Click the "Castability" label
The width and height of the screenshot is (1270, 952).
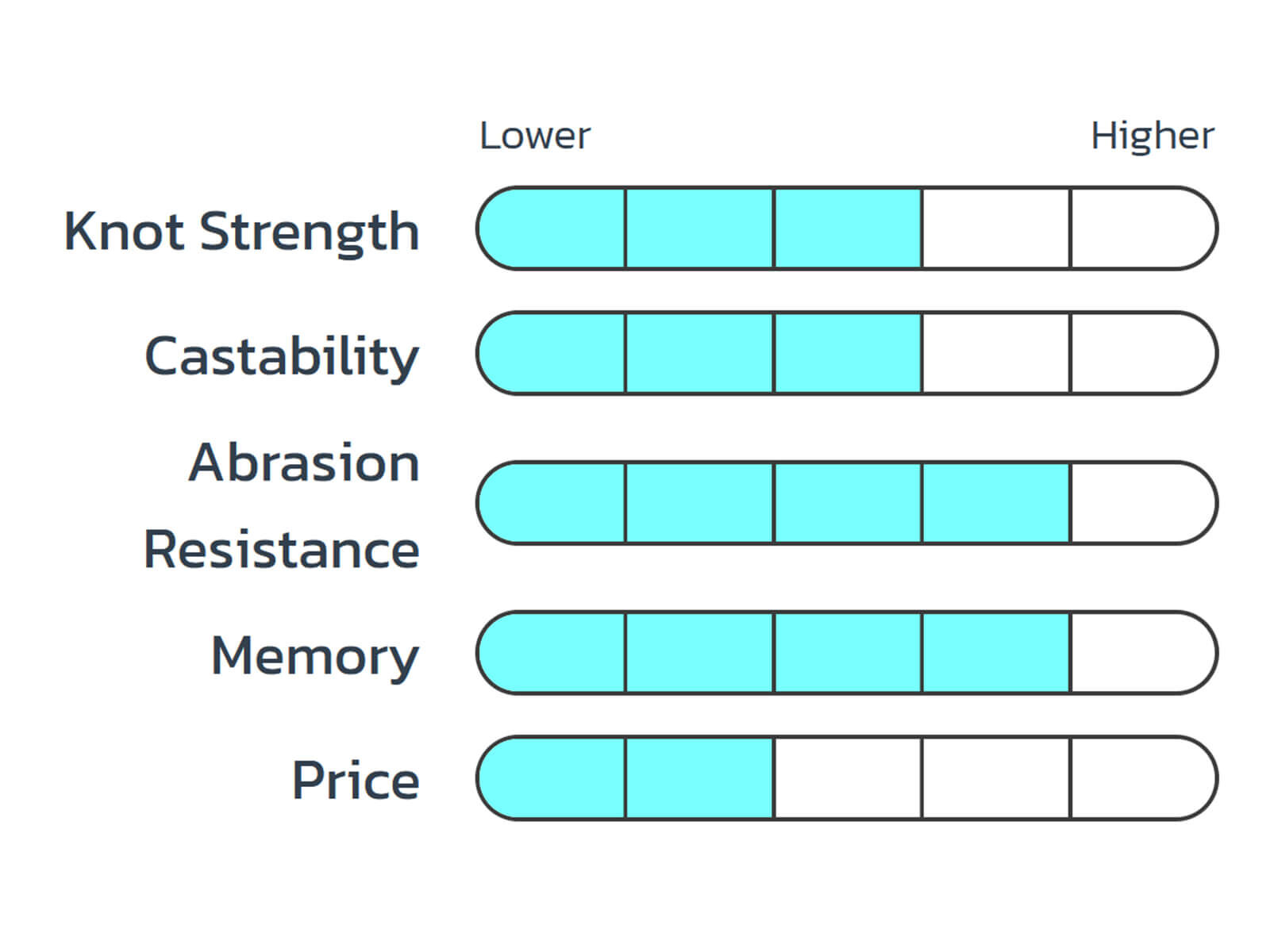[x=282, y=355]
